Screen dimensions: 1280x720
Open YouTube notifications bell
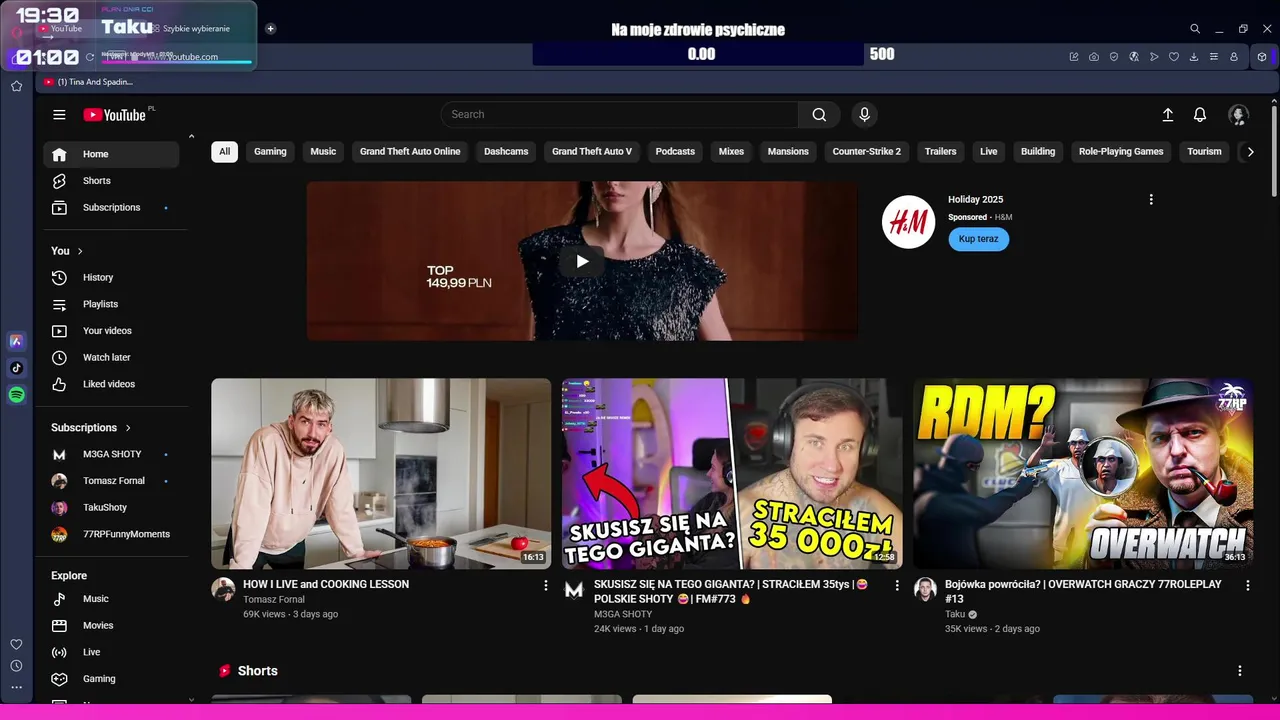1200,115
